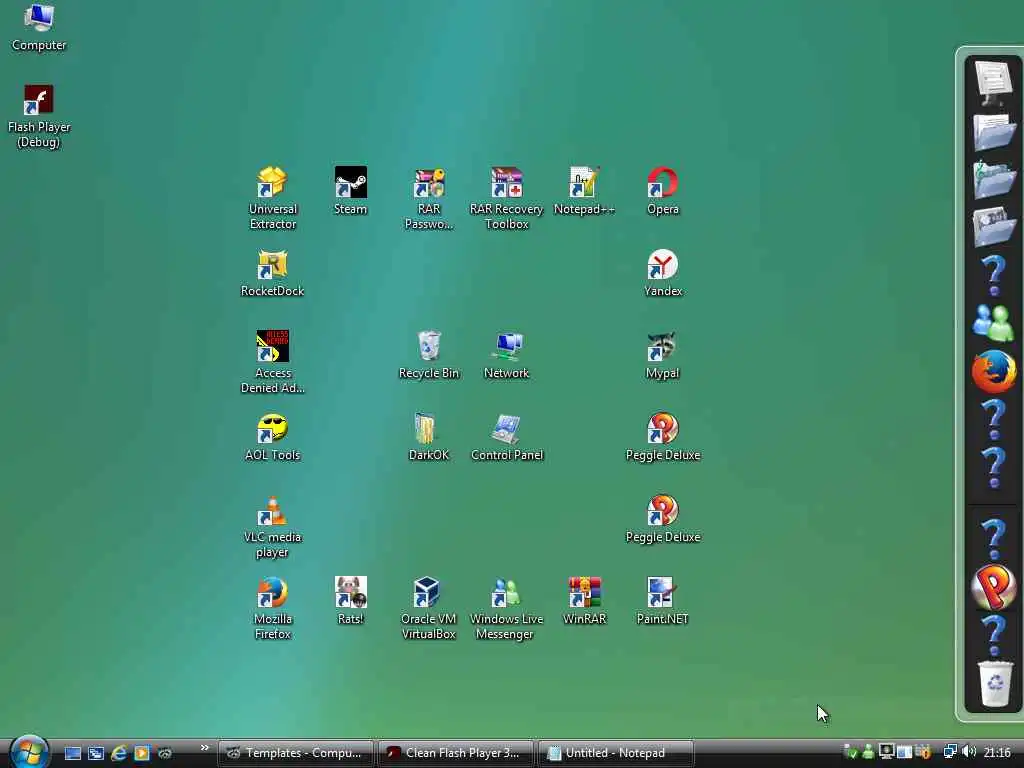Open the WinRAR desktop shortcut
The height and width of the screenshot is (768, 1024).
click(x=584, y=601)
